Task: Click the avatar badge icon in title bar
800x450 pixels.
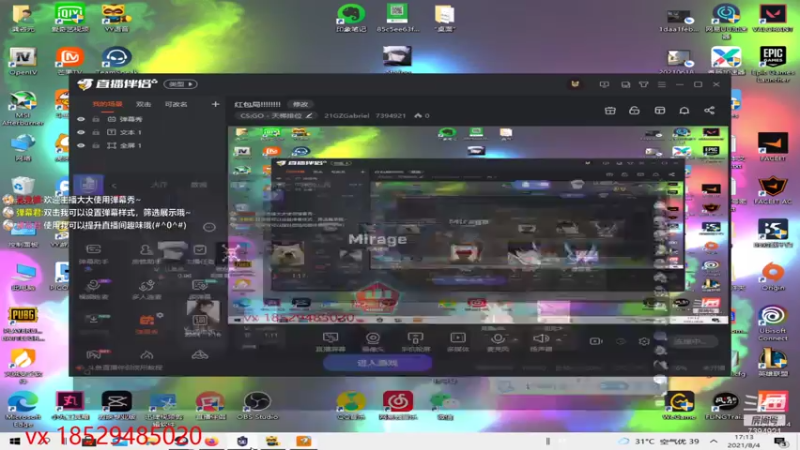Action: [575, 84]
